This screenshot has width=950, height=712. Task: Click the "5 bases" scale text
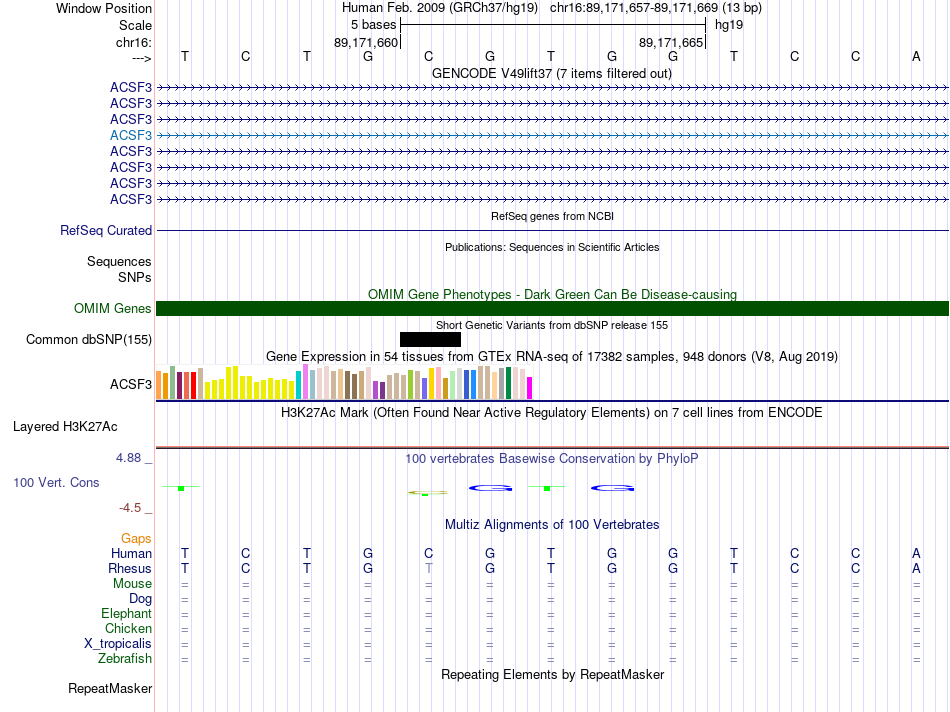373,25
